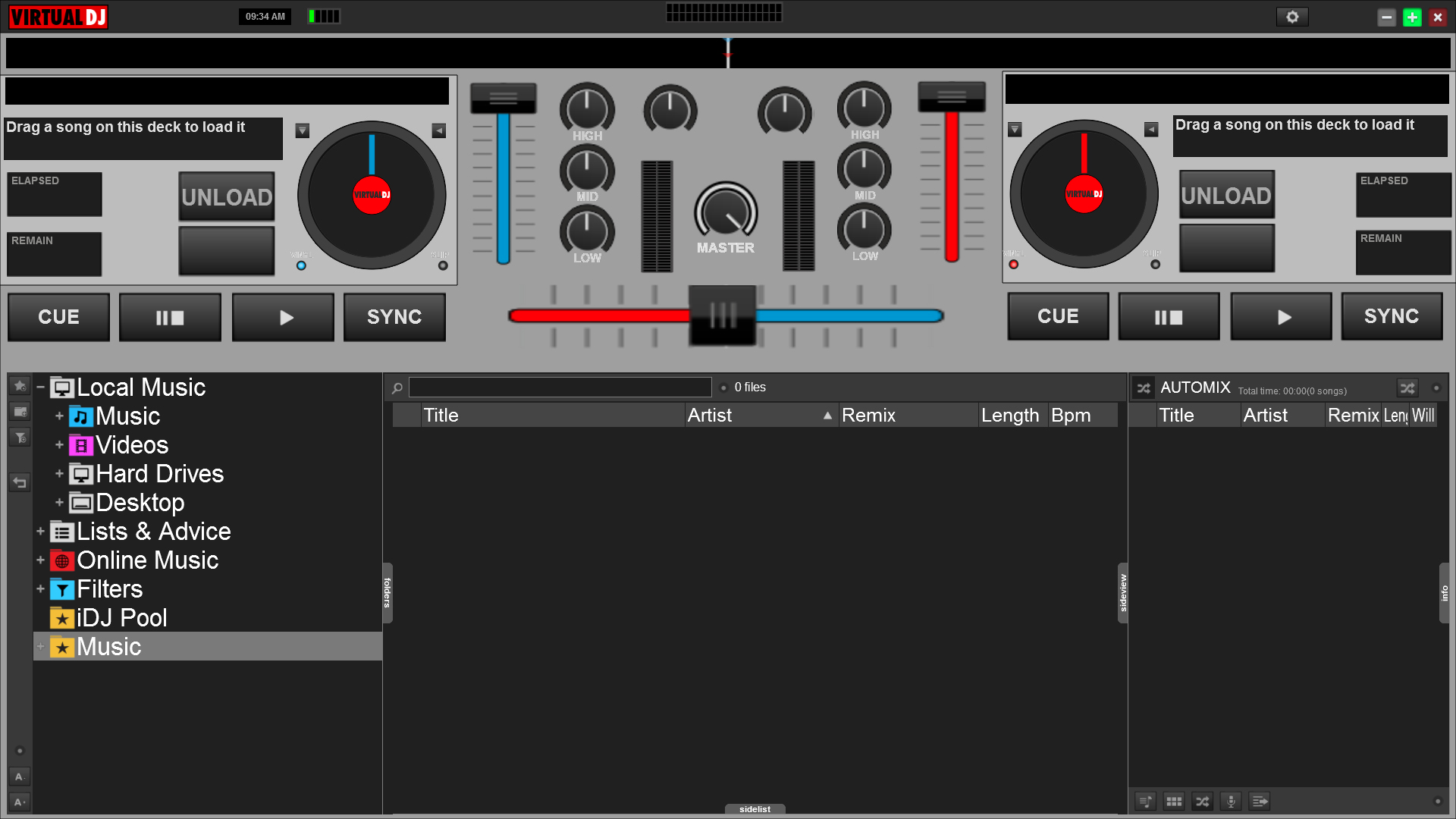This screenshot has width=1456, height=819.
Task: Click the add filter folder icon
Action: pyautogui.click(x=20, y=438)
